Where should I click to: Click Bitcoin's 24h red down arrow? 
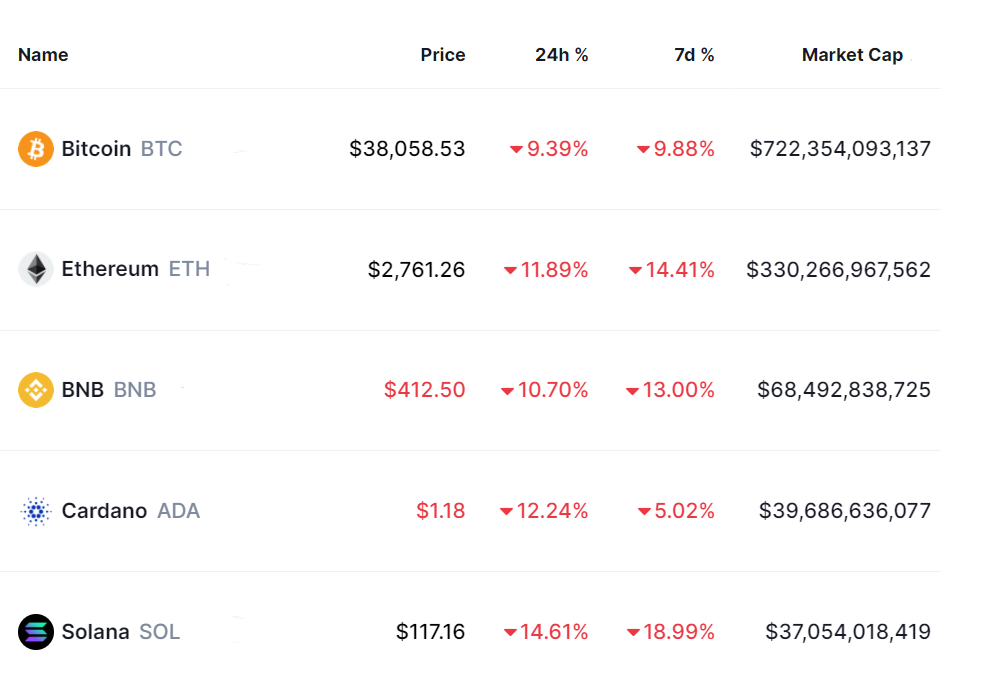pos(516,150)
